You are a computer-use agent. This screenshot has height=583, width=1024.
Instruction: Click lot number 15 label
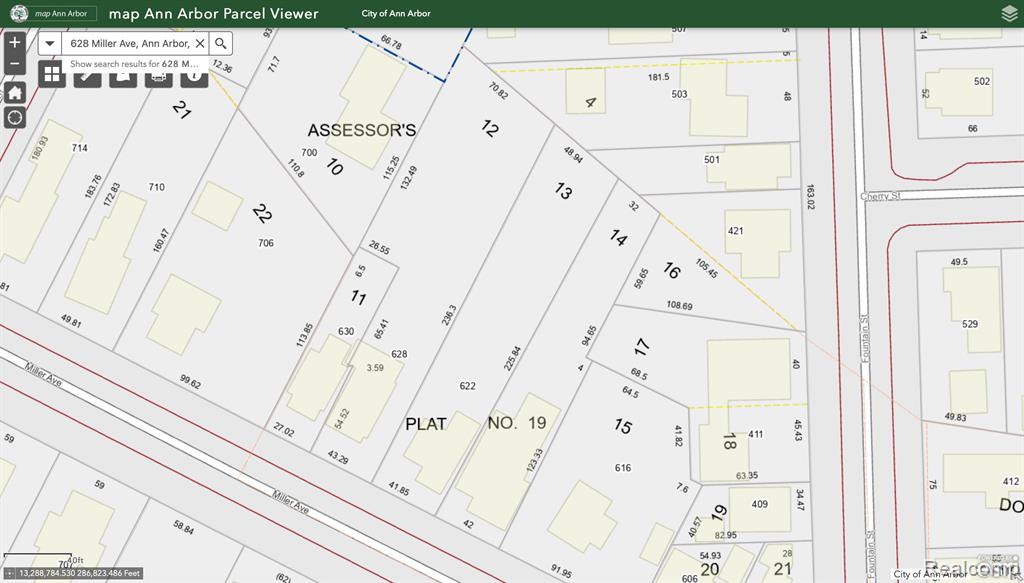[x=623, y=426]
